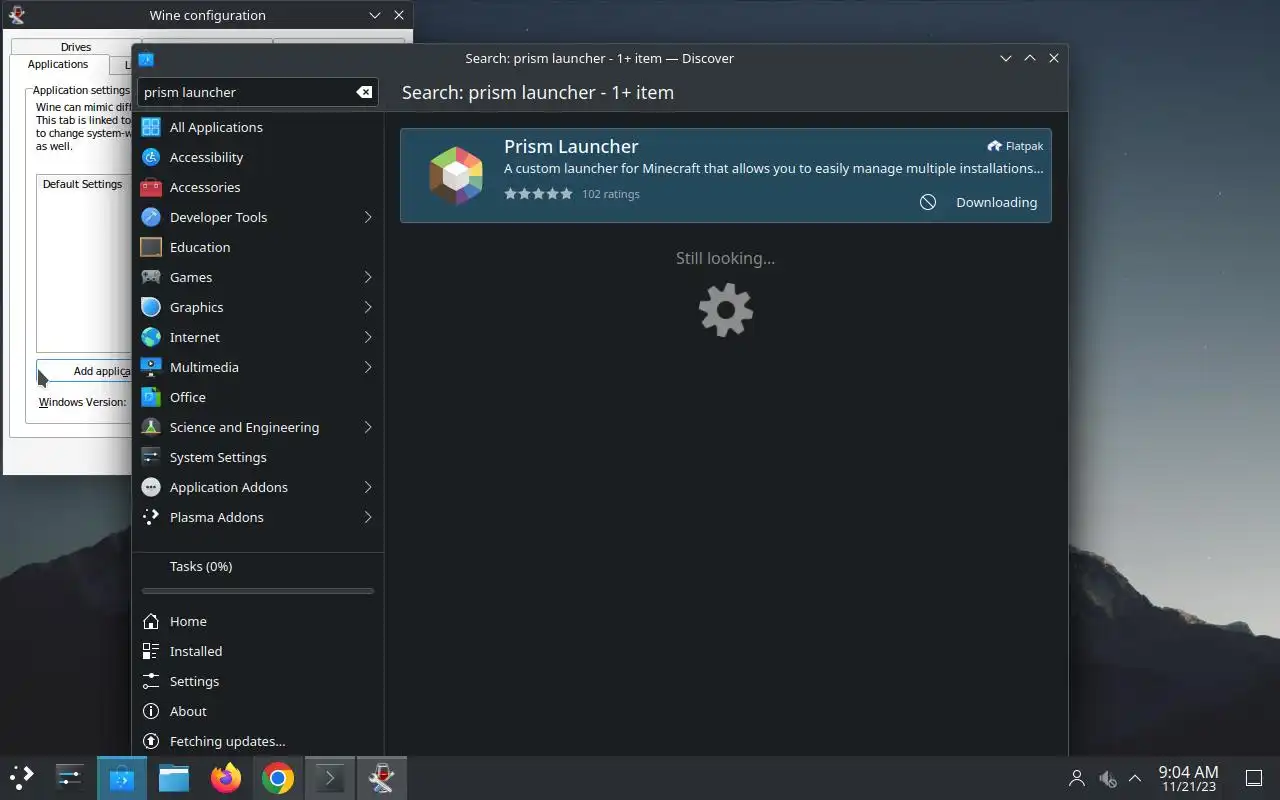1280x800 pixels.
Task: Click the Graphics category icon
Action: tap(151, 307)
